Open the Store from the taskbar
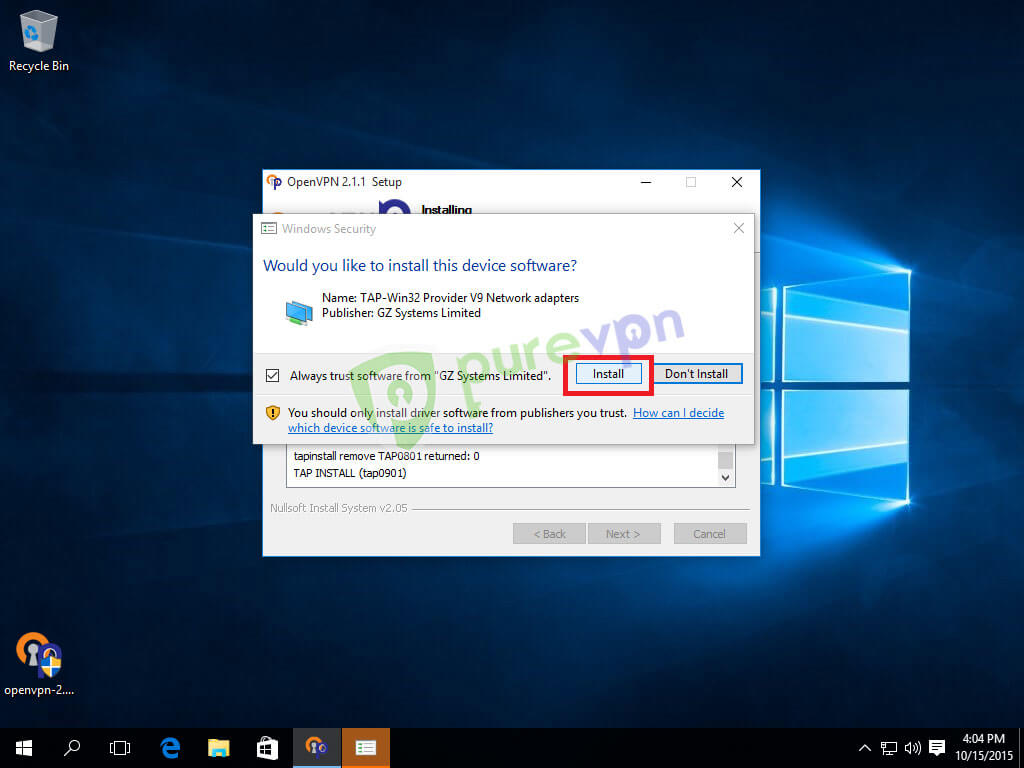 [267, 748]
